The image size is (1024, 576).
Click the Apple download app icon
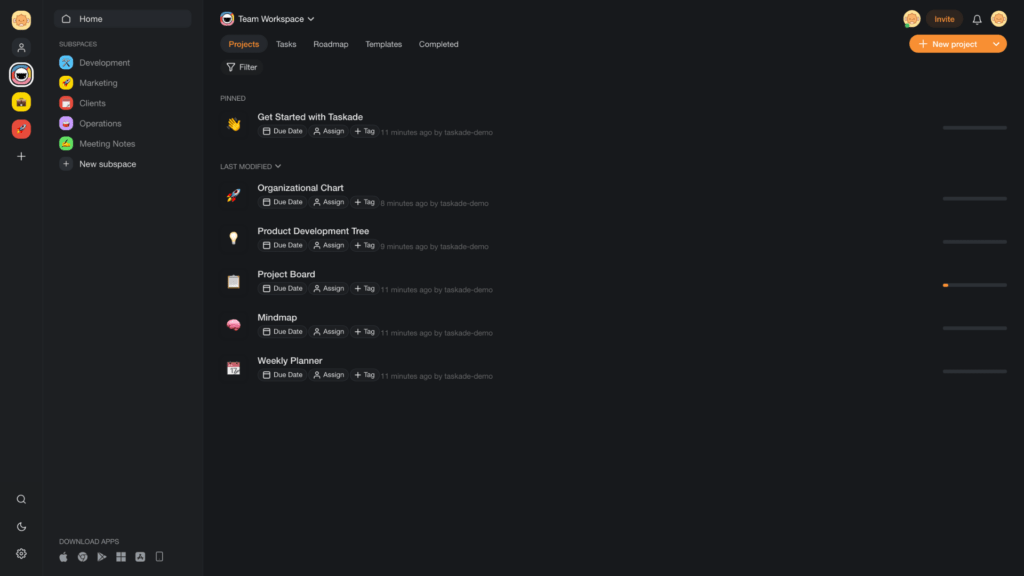(x=63, y=557)
